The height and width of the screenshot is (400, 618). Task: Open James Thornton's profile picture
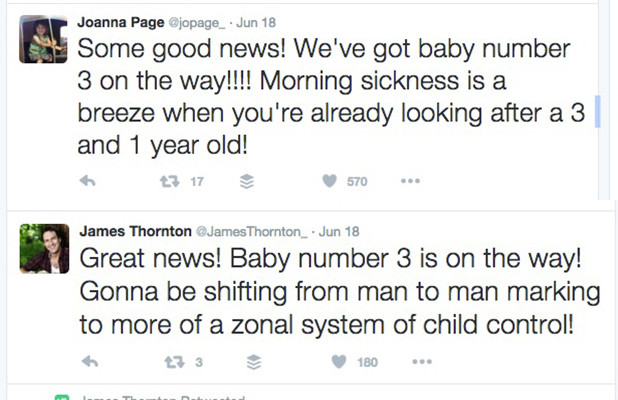(x=45, y=249)
